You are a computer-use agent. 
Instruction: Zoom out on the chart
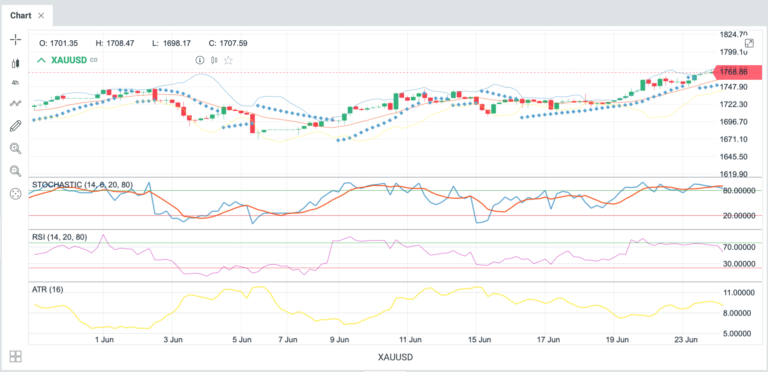point(16,171)
